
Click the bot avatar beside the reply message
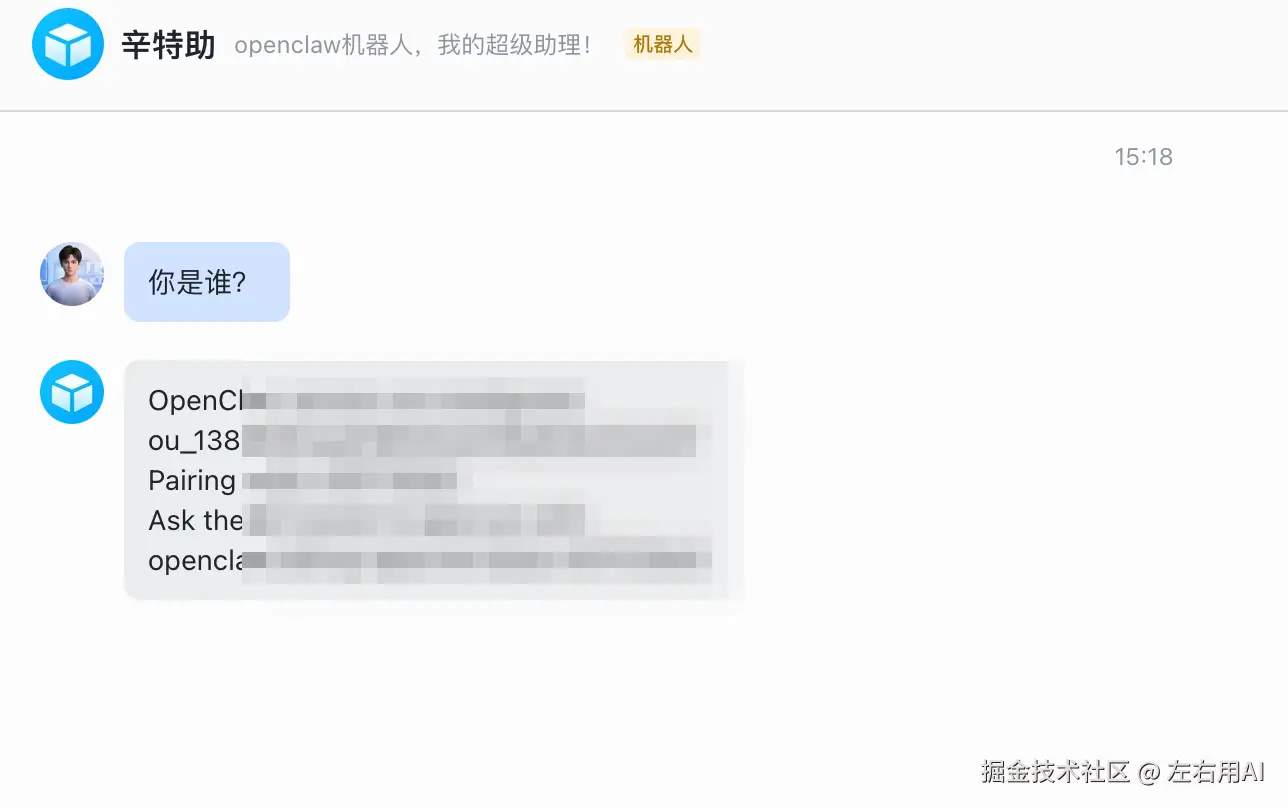click(72, 392)
